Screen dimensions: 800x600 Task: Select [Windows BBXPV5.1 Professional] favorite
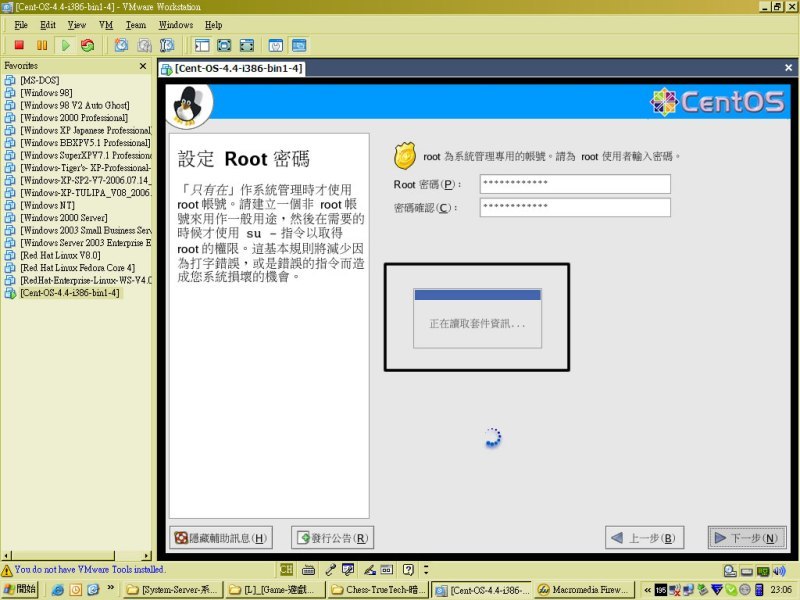point(85,143)
